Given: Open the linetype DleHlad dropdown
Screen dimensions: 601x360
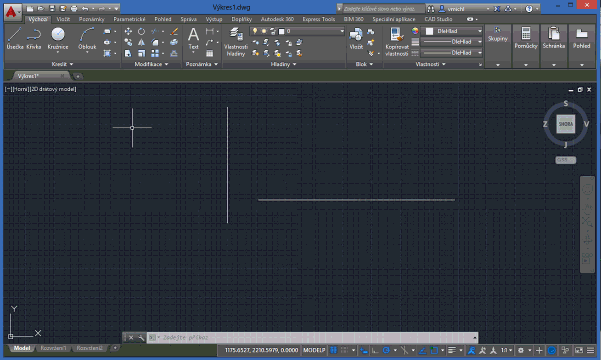Looking at the screenshot, I should coord(452,53).
